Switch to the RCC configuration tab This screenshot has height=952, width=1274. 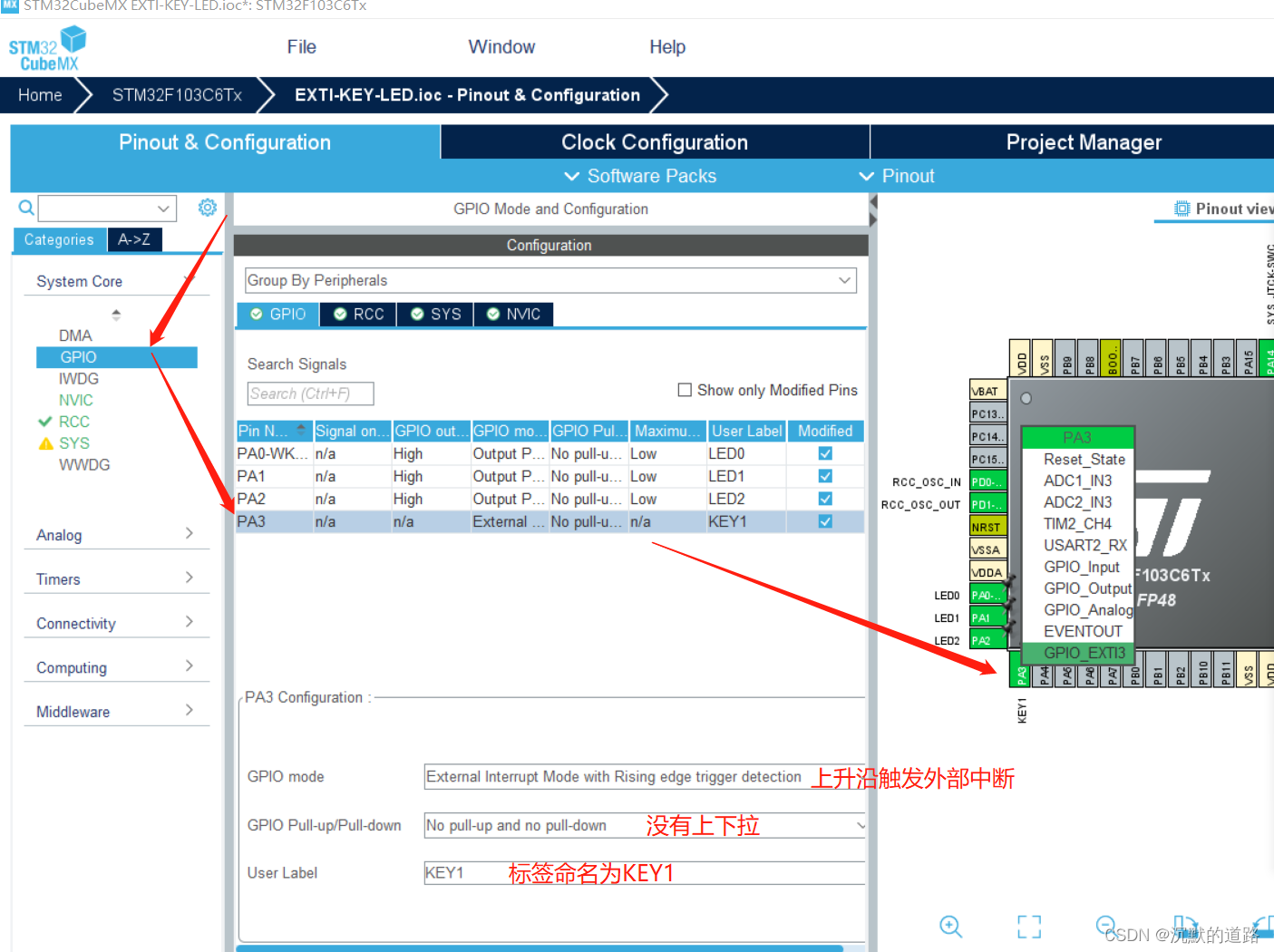coord(359,314)
